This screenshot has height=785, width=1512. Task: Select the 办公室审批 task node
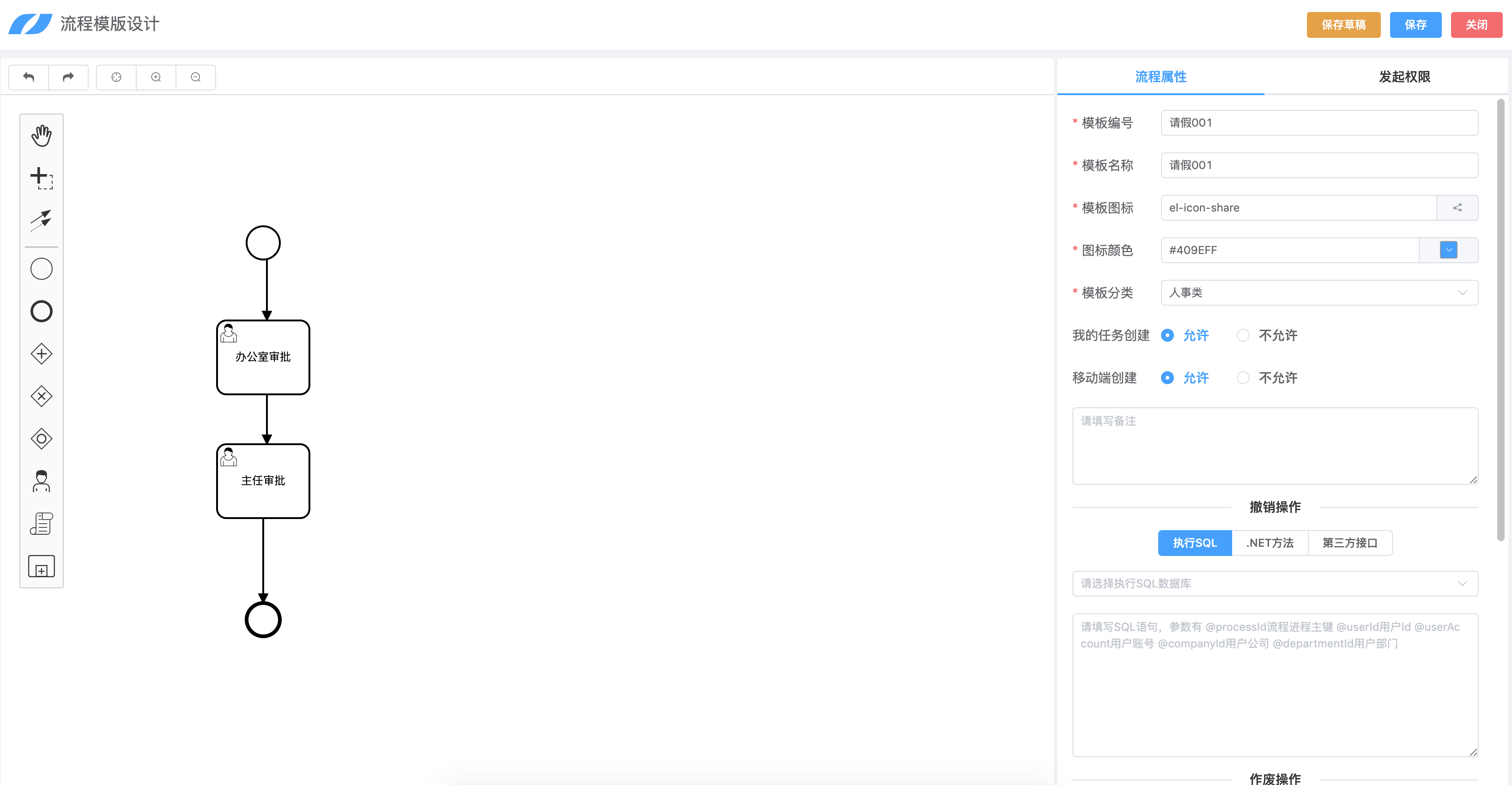click(263, 357)
